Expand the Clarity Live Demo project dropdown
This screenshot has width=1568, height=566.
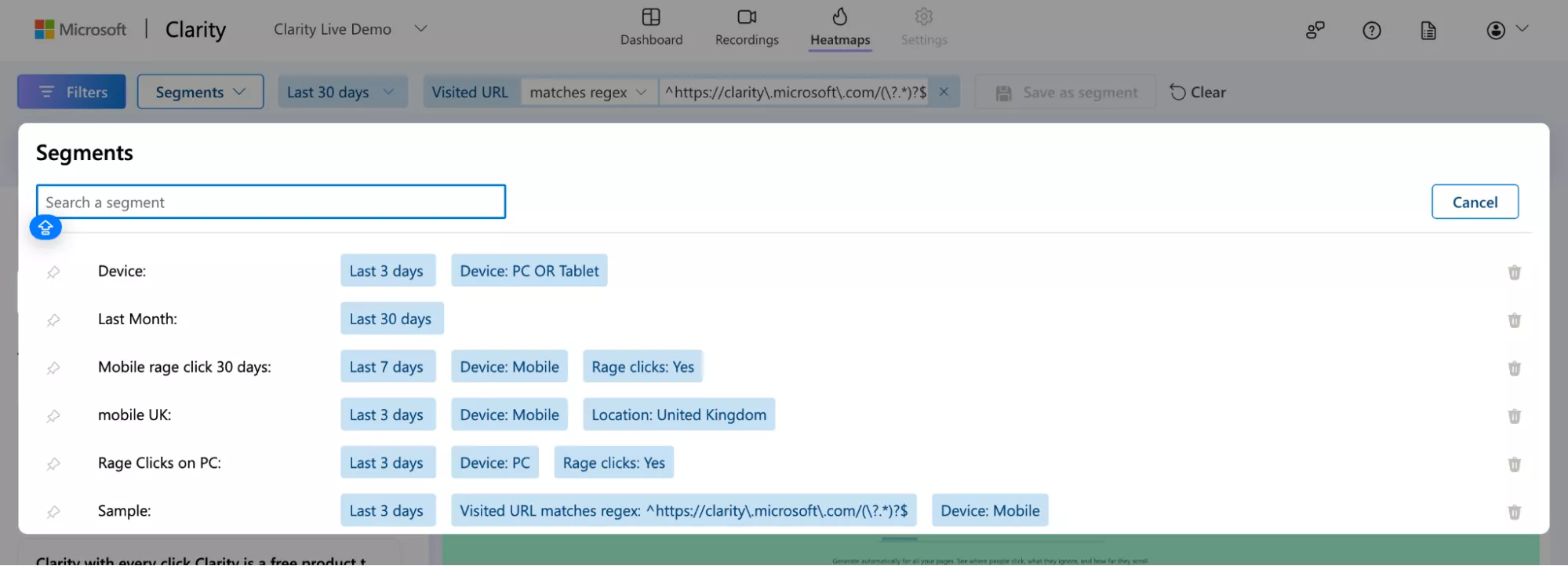pos(420,29)
